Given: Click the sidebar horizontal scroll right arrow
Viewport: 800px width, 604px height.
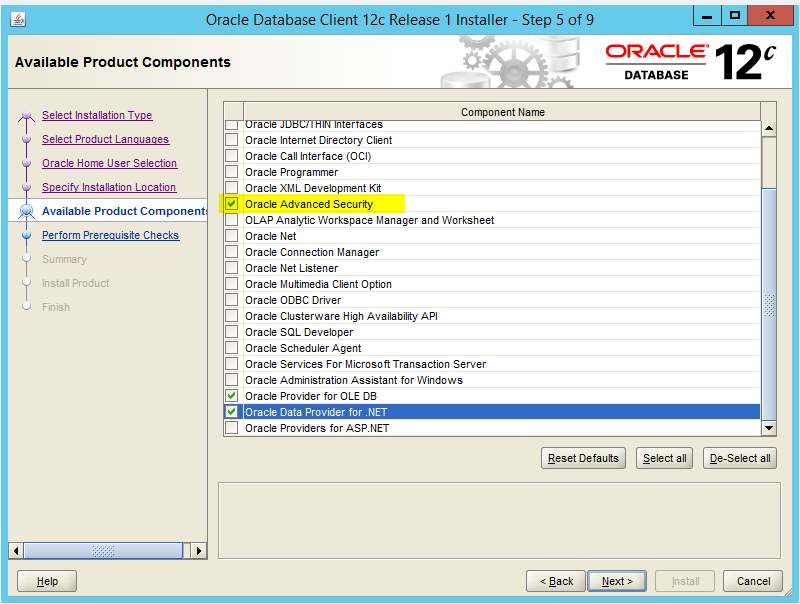Looking at the screenshot, I should pos(198,550).
